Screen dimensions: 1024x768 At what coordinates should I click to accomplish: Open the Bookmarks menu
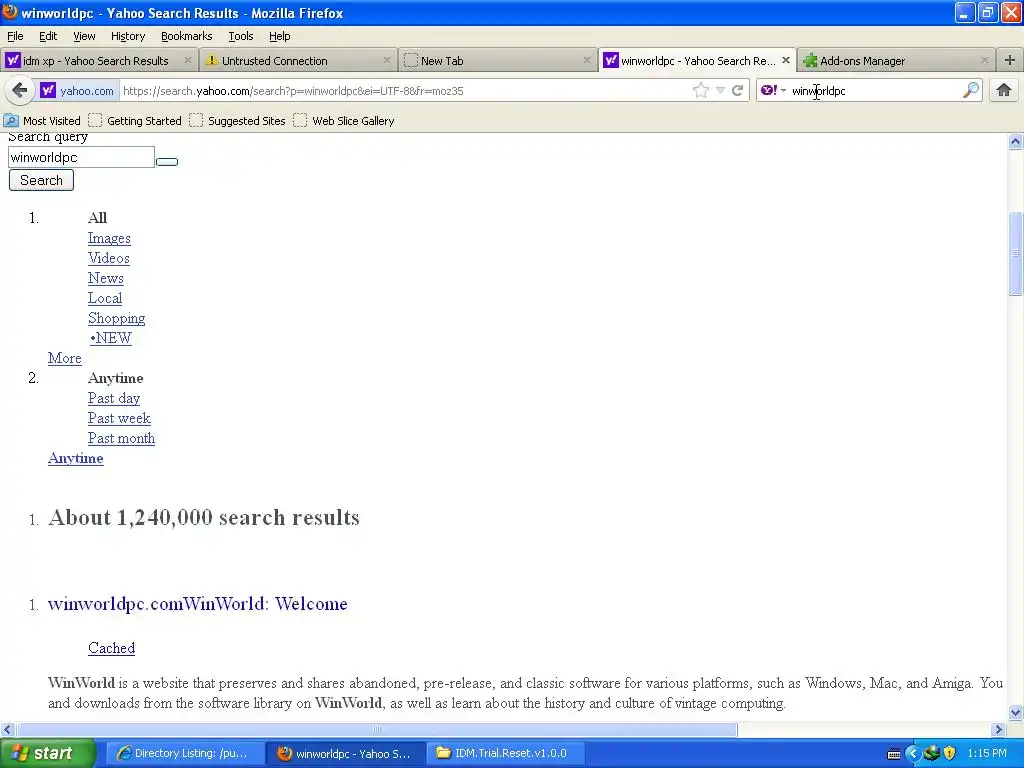[x=187, y=36]
